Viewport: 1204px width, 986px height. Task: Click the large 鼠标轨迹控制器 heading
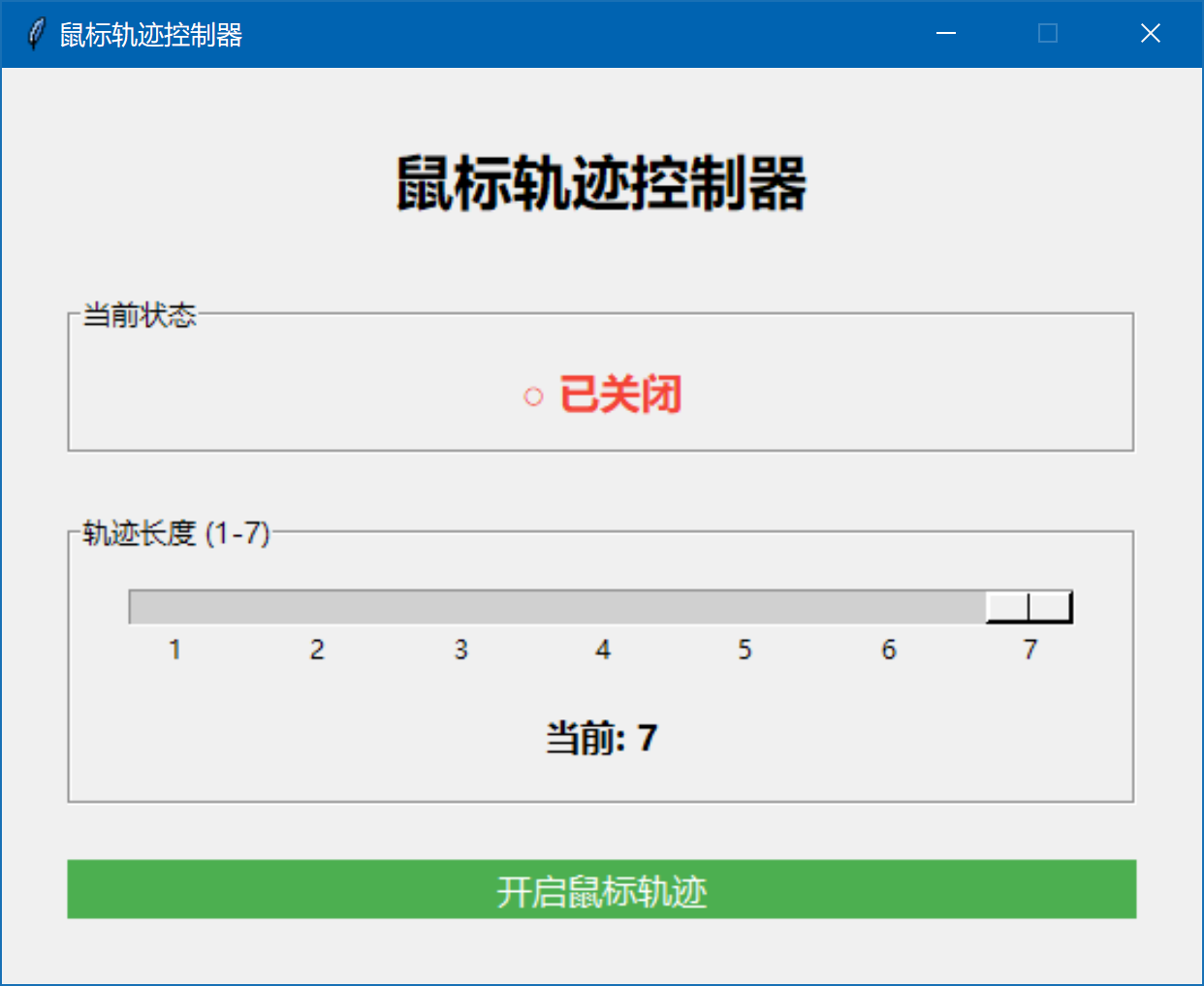pyautogui.click(x=601, y=183)
